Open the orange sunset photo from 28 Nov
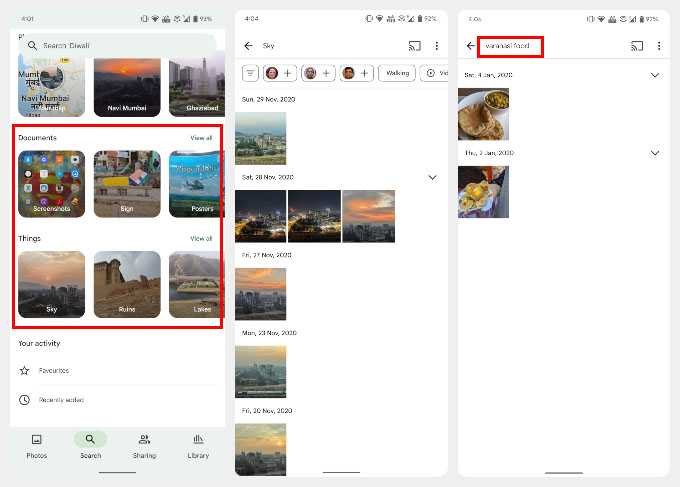680x487 pixels. point(369,216)
